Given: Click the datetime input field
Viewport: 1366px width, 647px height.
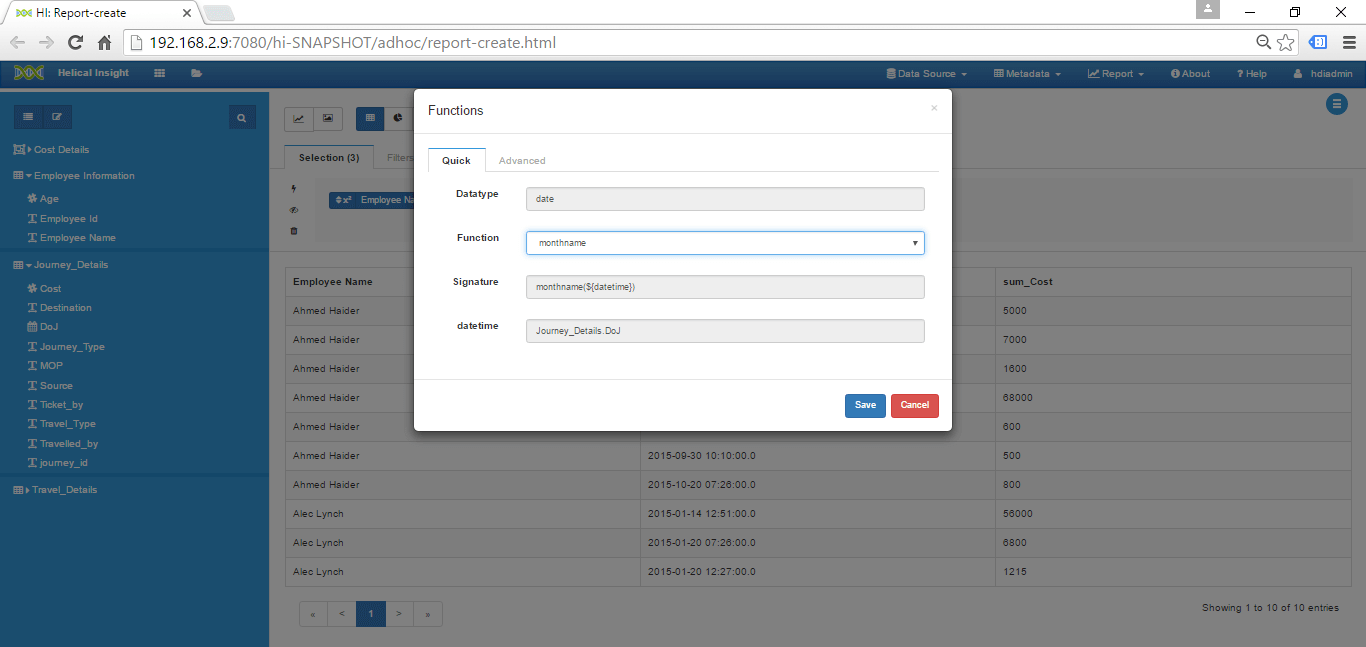Looking at the screenshot, I should click(x=725, y=331).
